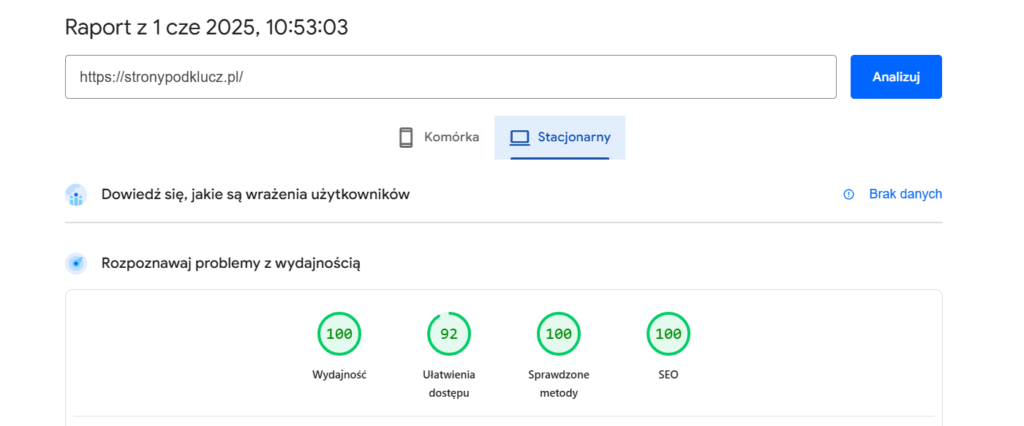Click the heading Dowiedz się, jakie są wrażenia użytkowników
The height and width of the screenshot is (426, 1024).
[255, 194]
